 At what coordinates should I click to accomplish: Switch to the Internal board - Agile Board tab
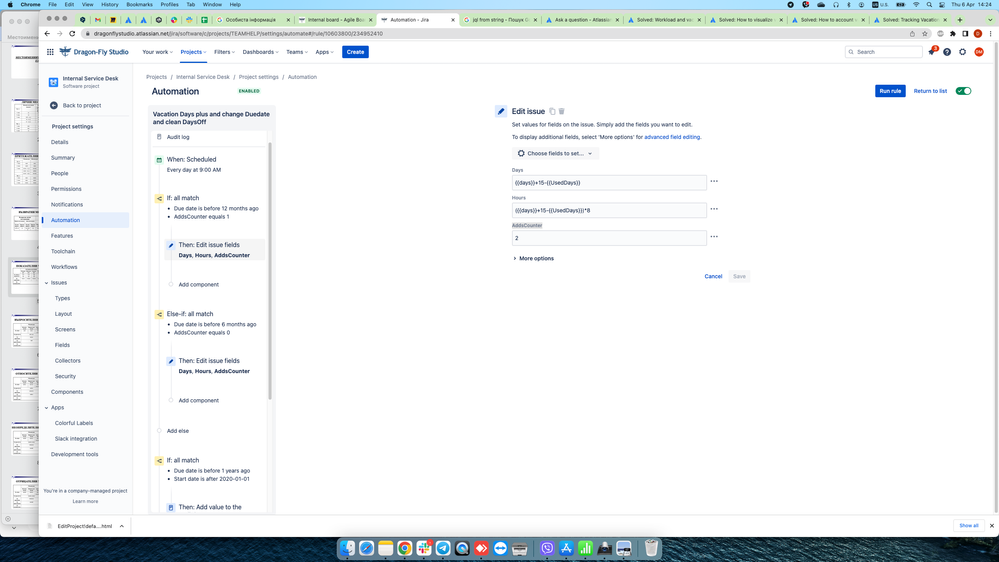point(335,20)
